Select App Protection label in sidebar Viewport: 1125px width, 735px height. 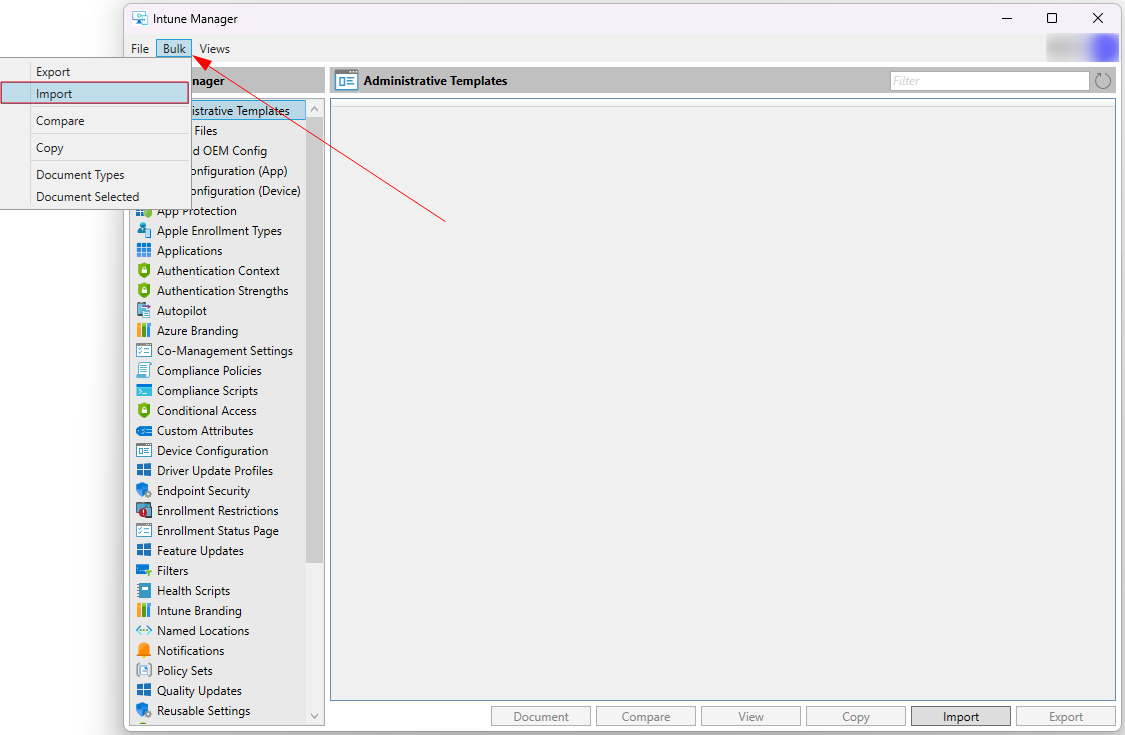[197, 211]
